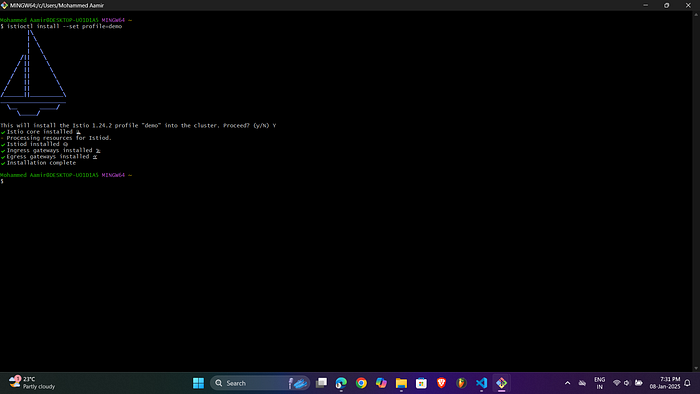
Task: Open the weather widget showing 23°C
Action: (x=32, y=382)
